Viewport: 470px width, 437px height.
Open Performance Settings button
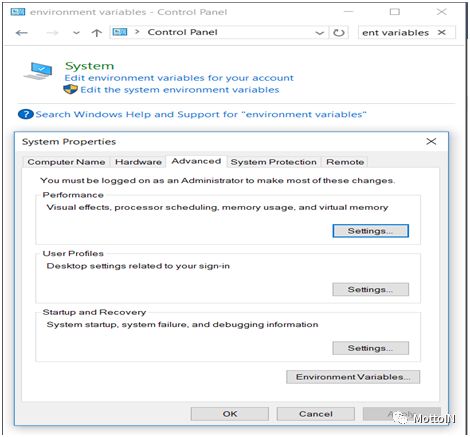coord(370,231)
